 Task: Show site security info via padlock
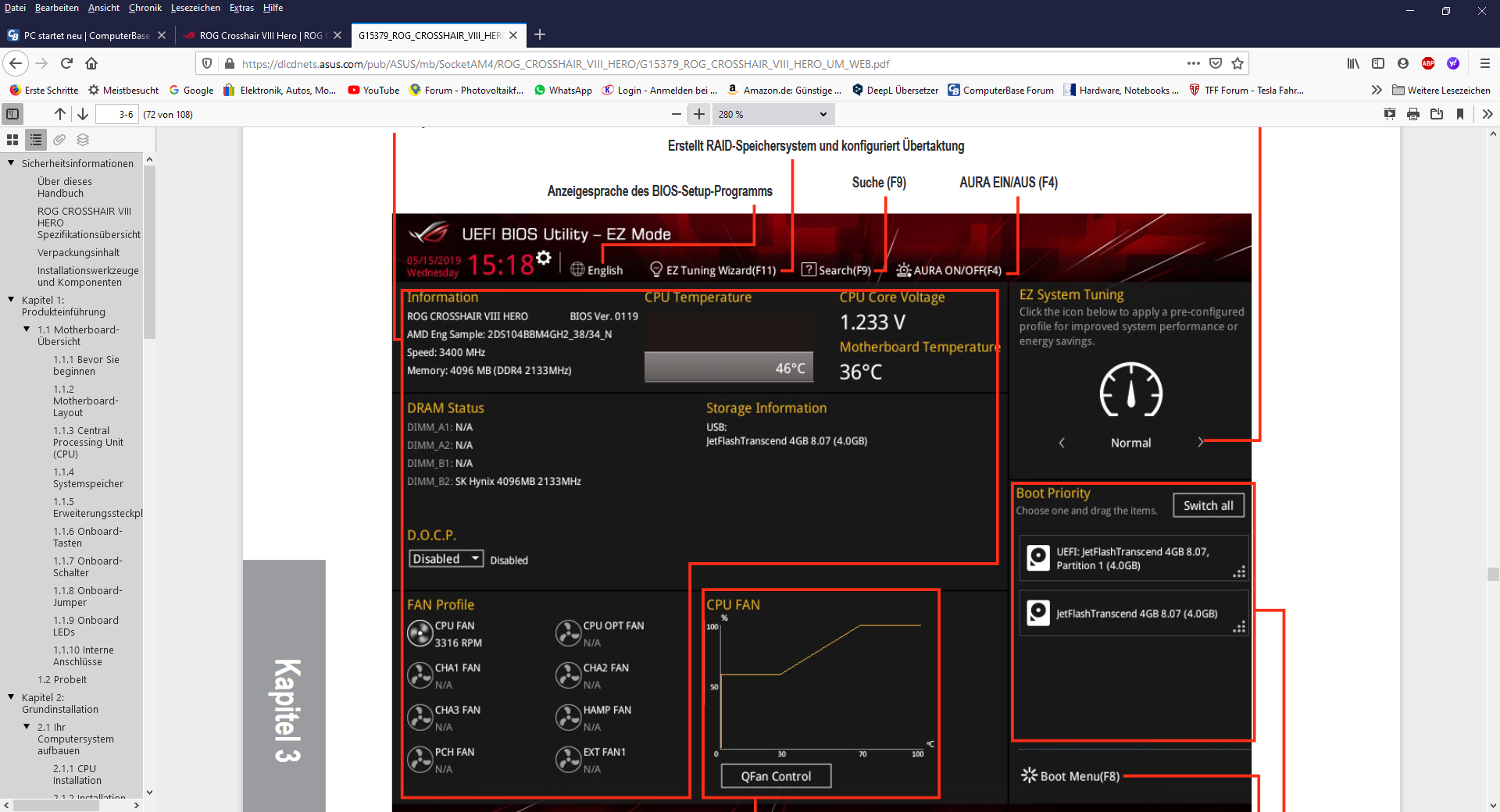coord(229,63)
